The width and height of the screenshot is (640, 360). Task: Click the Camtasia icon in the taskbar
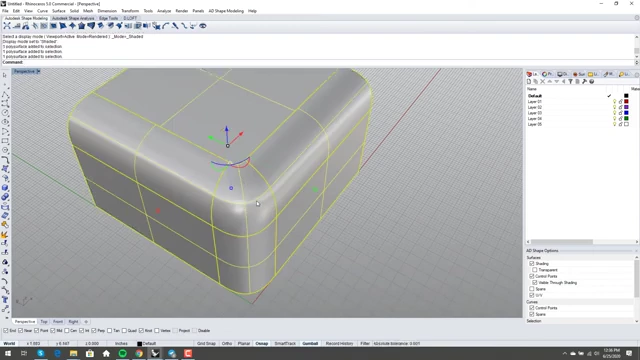[188, 353]
